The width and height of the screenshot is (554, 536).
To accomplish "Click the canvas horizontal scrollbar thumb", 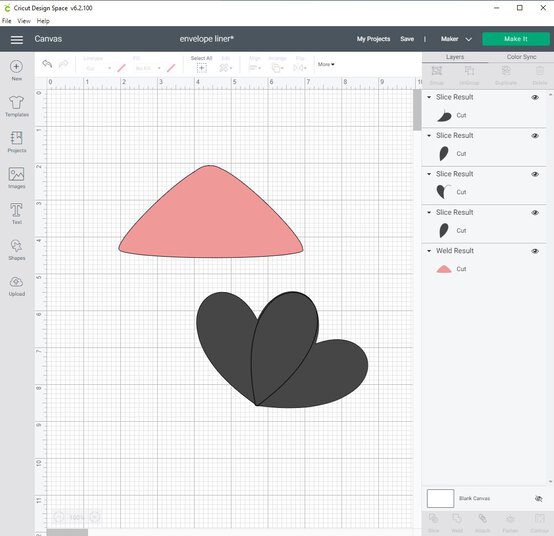I will coord(67,532).
